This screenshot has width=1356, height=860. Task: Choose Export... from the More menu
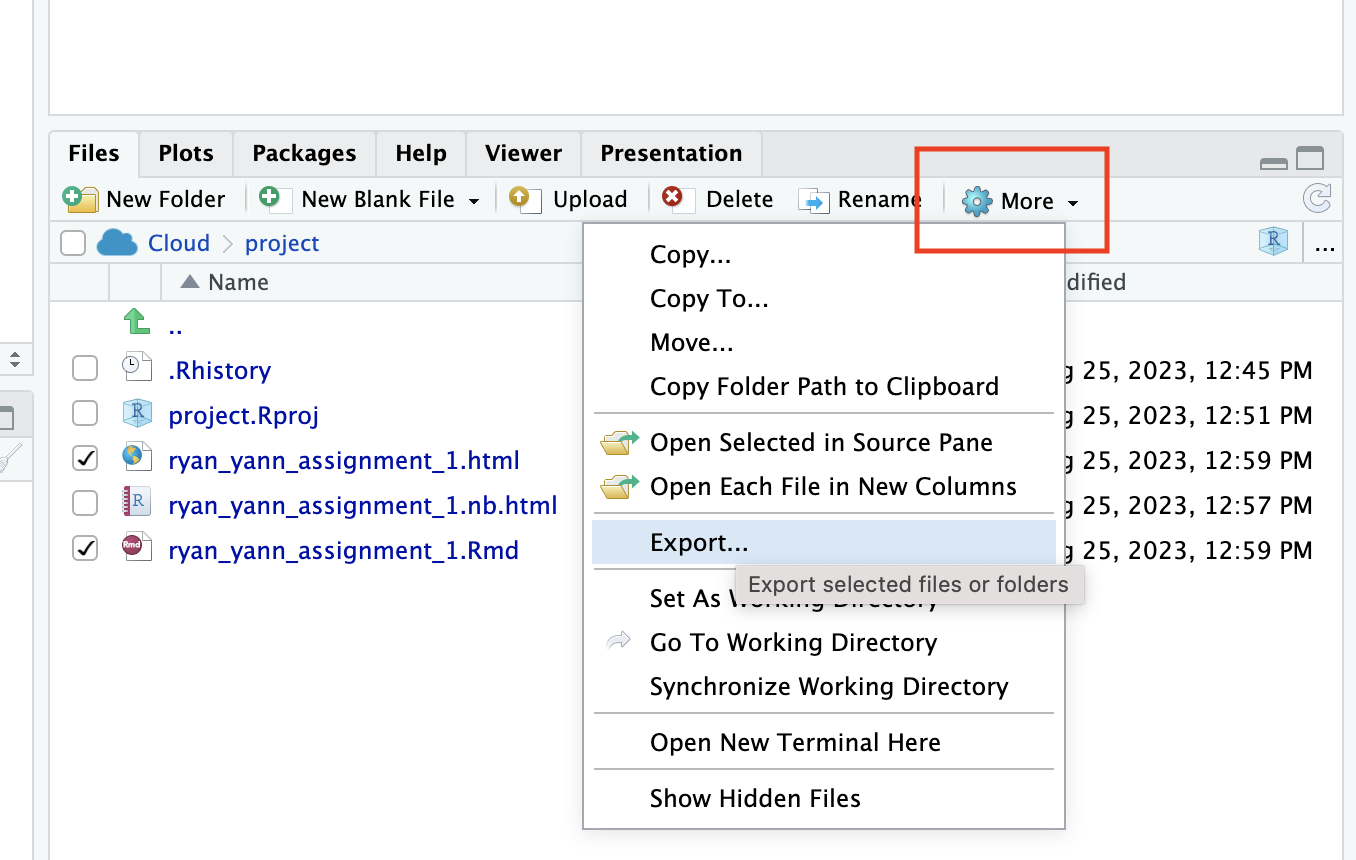click(x=698, y=542)
